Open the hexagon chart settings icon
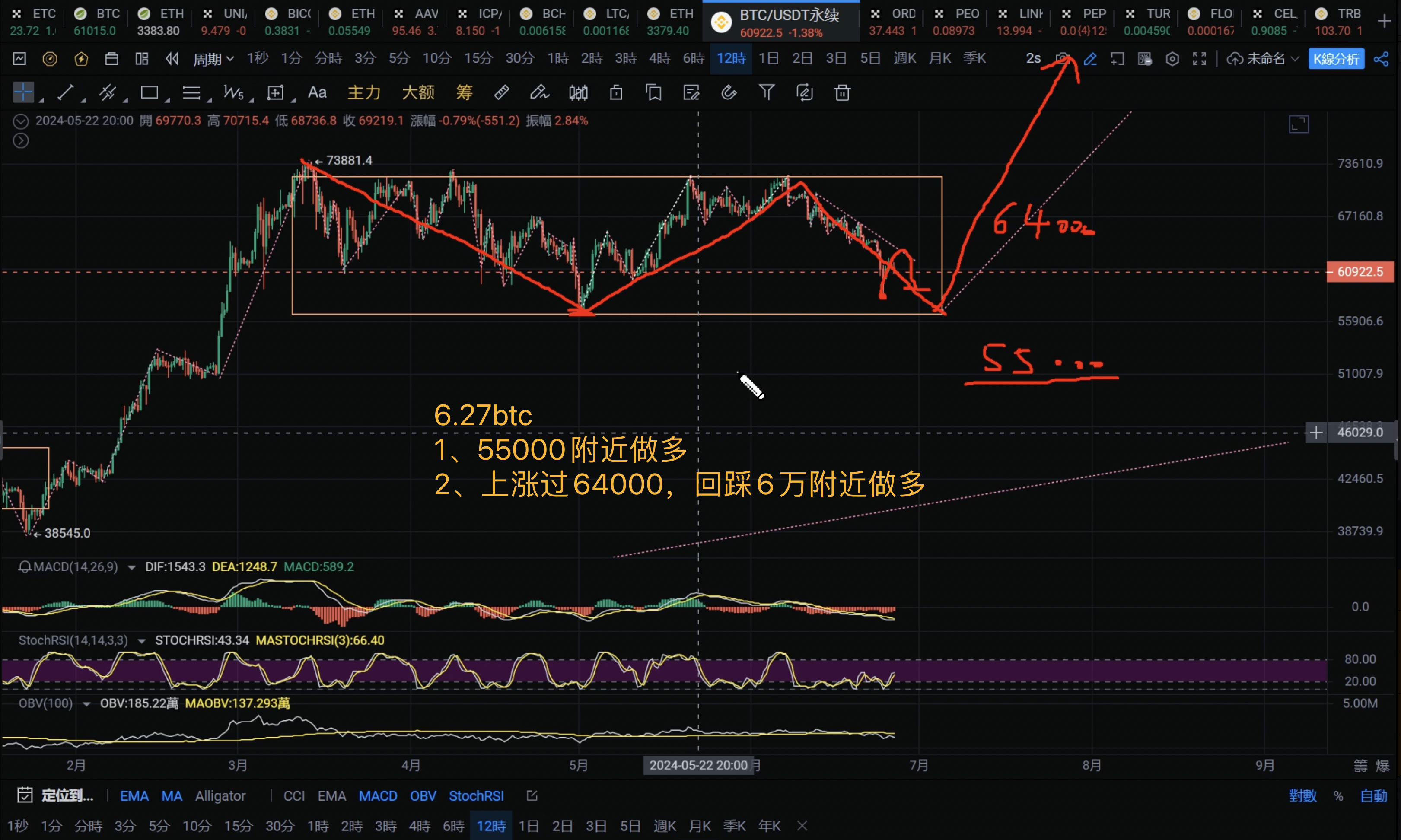Image resolution: width=1401 pixels, height=840 pixels. click(x=1172, y=58)
